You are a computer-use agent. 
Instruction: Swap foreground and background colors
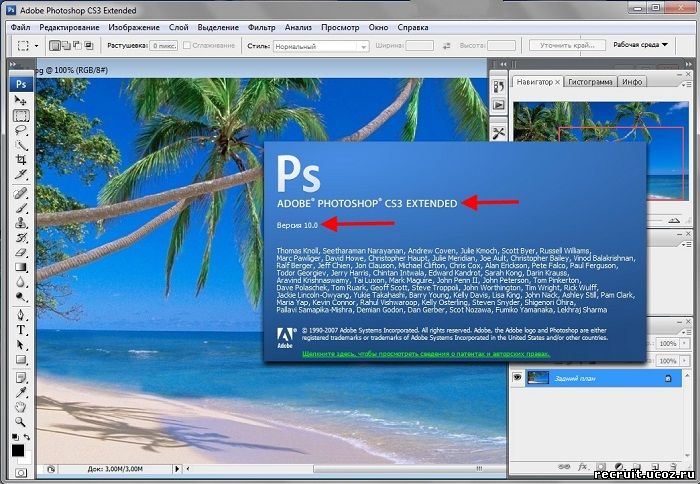tap(27, 437)
